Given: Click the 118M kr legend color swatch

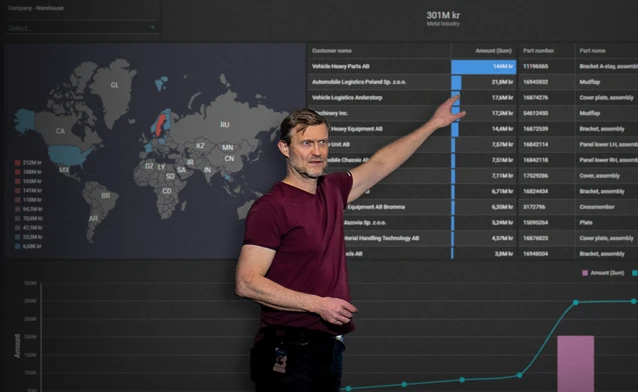Looking at the screenshot, I should [17, 200].
